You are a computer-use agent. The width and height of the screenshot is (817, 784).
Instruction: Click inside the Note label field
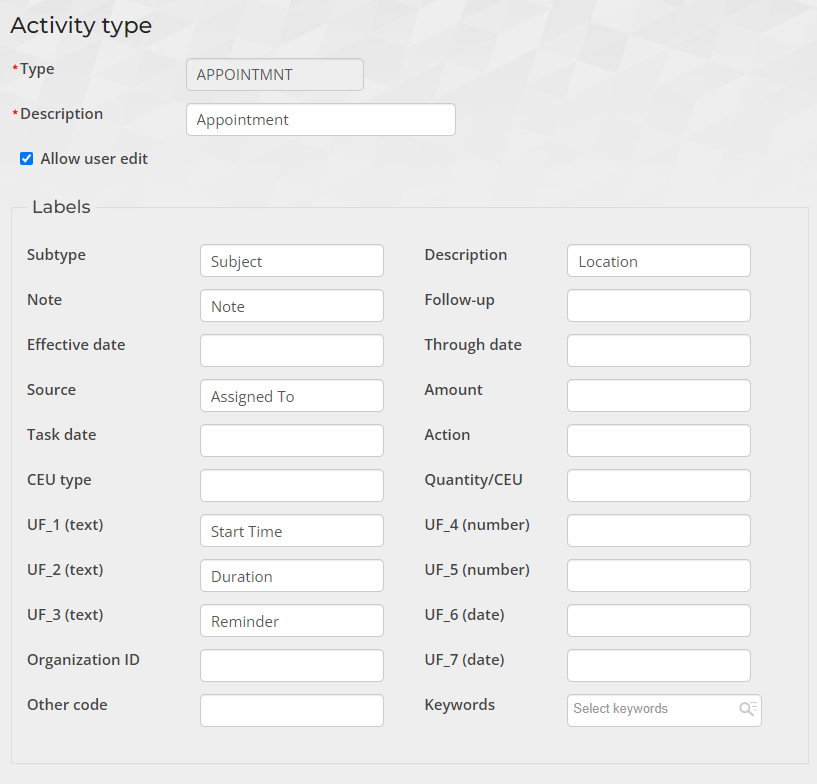click(291, 305)
